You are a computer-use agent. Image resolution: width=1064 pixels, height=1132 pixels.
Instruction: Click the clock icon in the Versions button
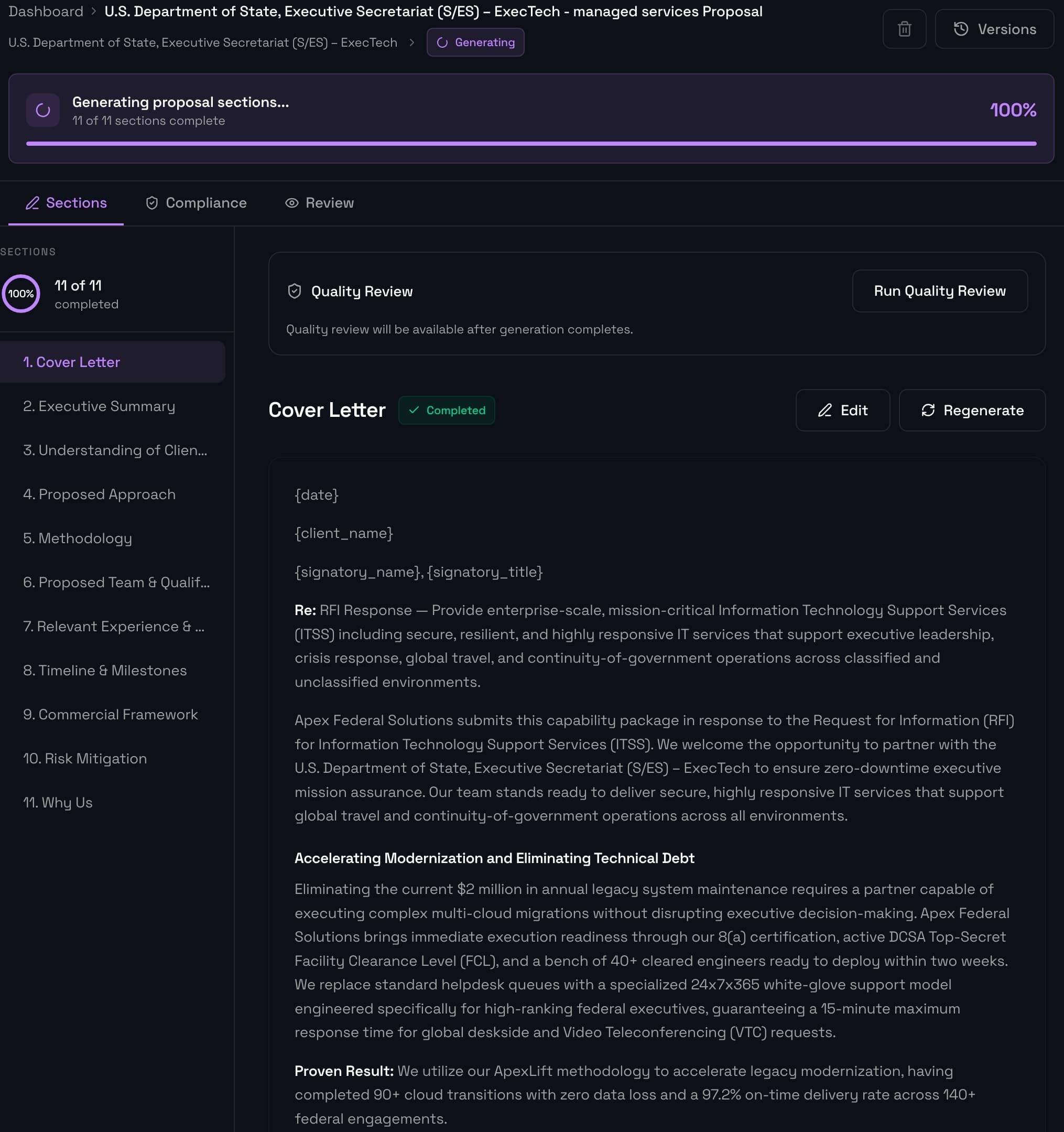coord(961,29)
